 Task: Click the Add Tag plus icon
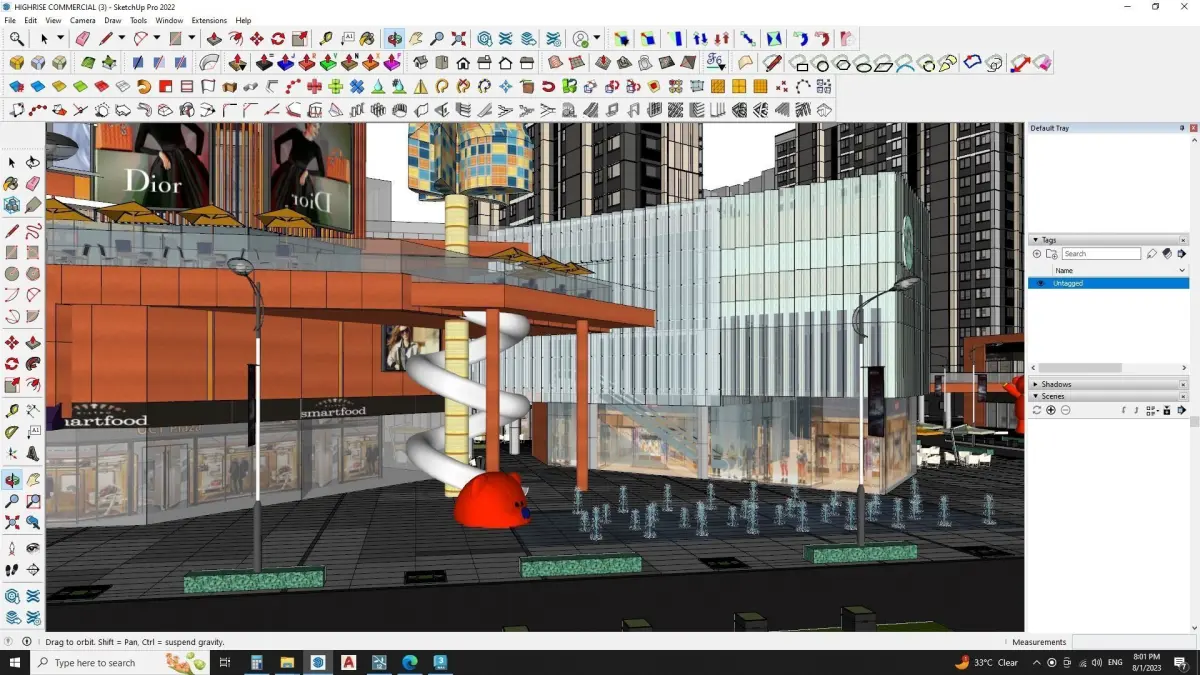pos(1037,254)
